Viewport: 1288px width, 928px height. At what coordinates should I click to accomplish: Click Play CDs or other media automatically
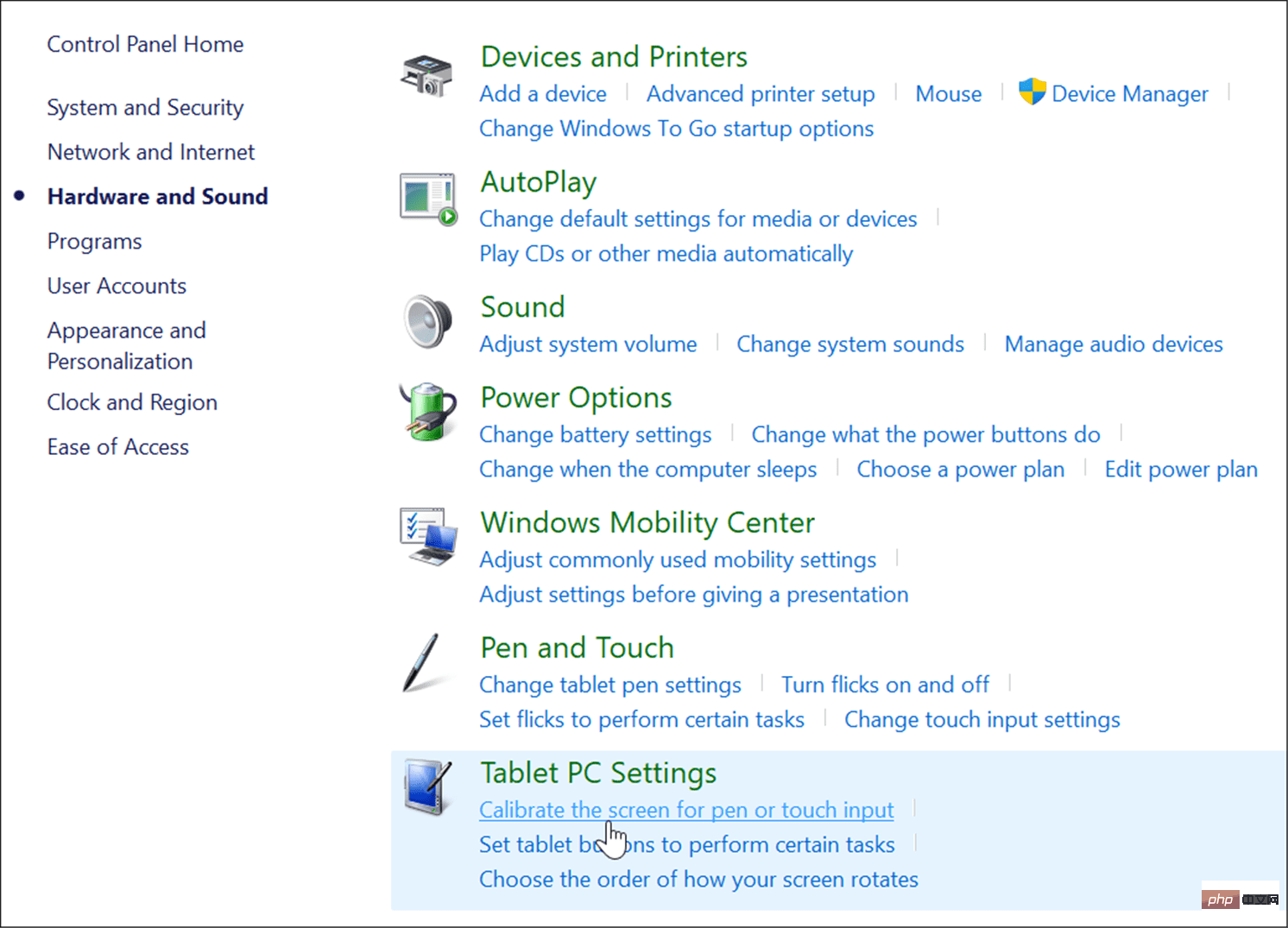pos(666,254)
